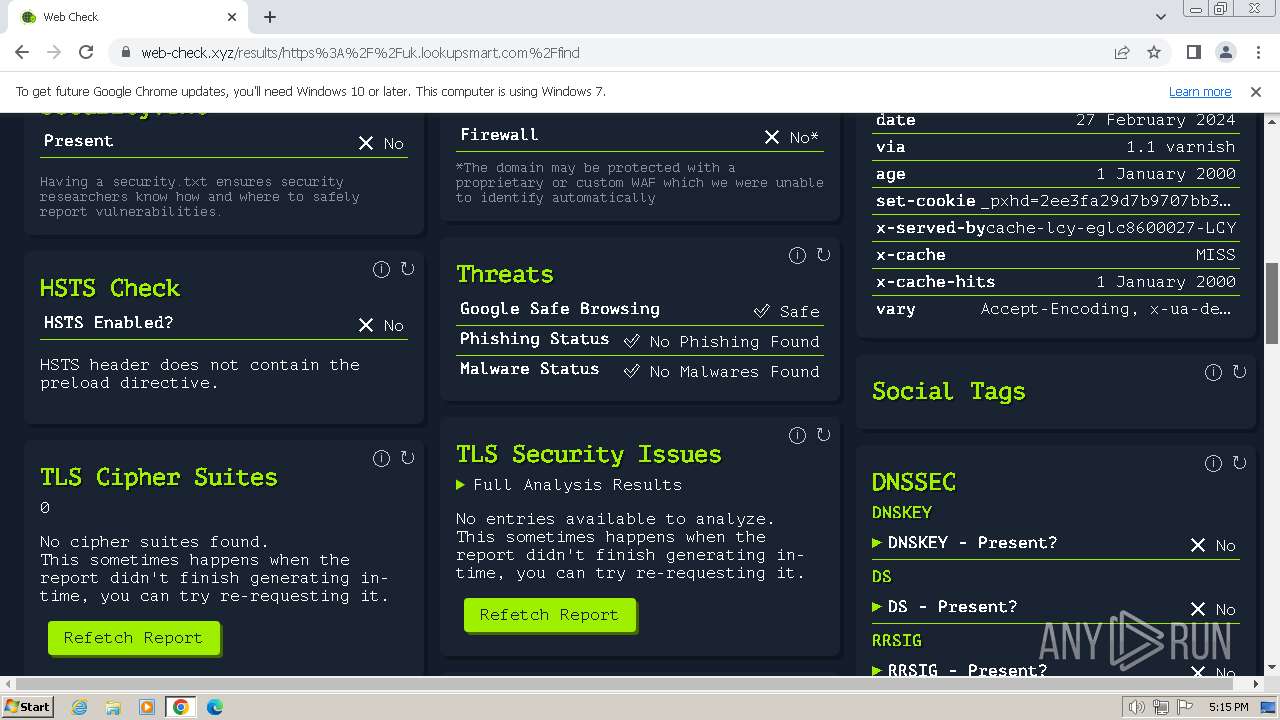1280x720 pixels.
Task: Open info for TLS Security Issues
Action: point(797,435)
